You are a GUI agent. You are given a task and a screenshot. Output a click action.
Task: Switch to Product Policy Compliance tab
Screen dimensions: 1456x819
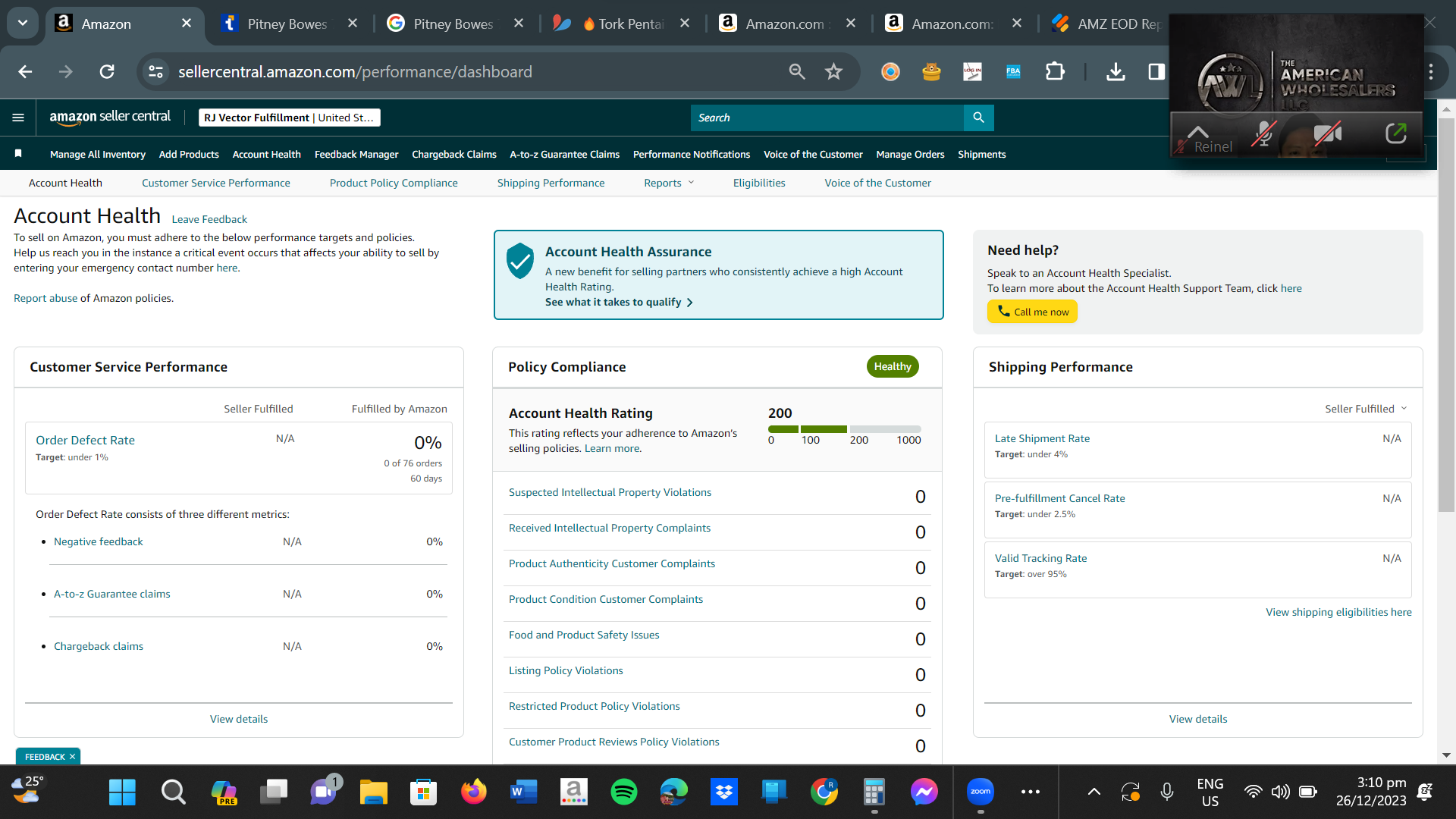(394, 183)
